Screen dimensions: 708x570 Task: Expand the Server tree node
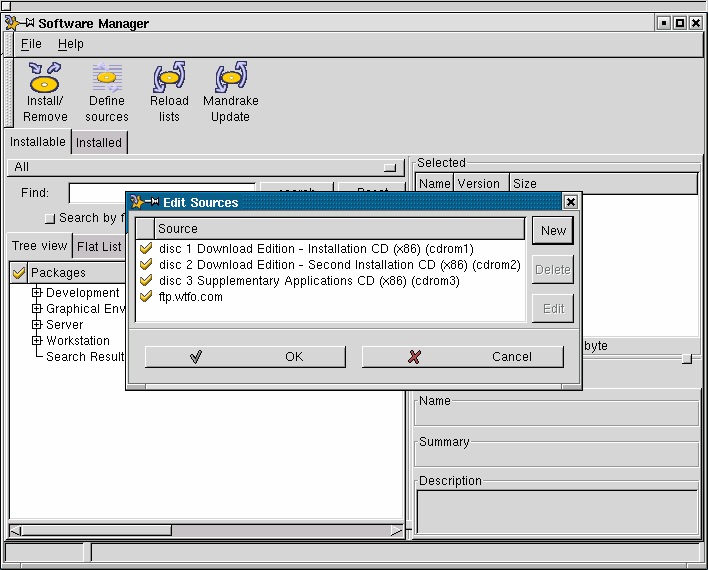coord(37,324)
